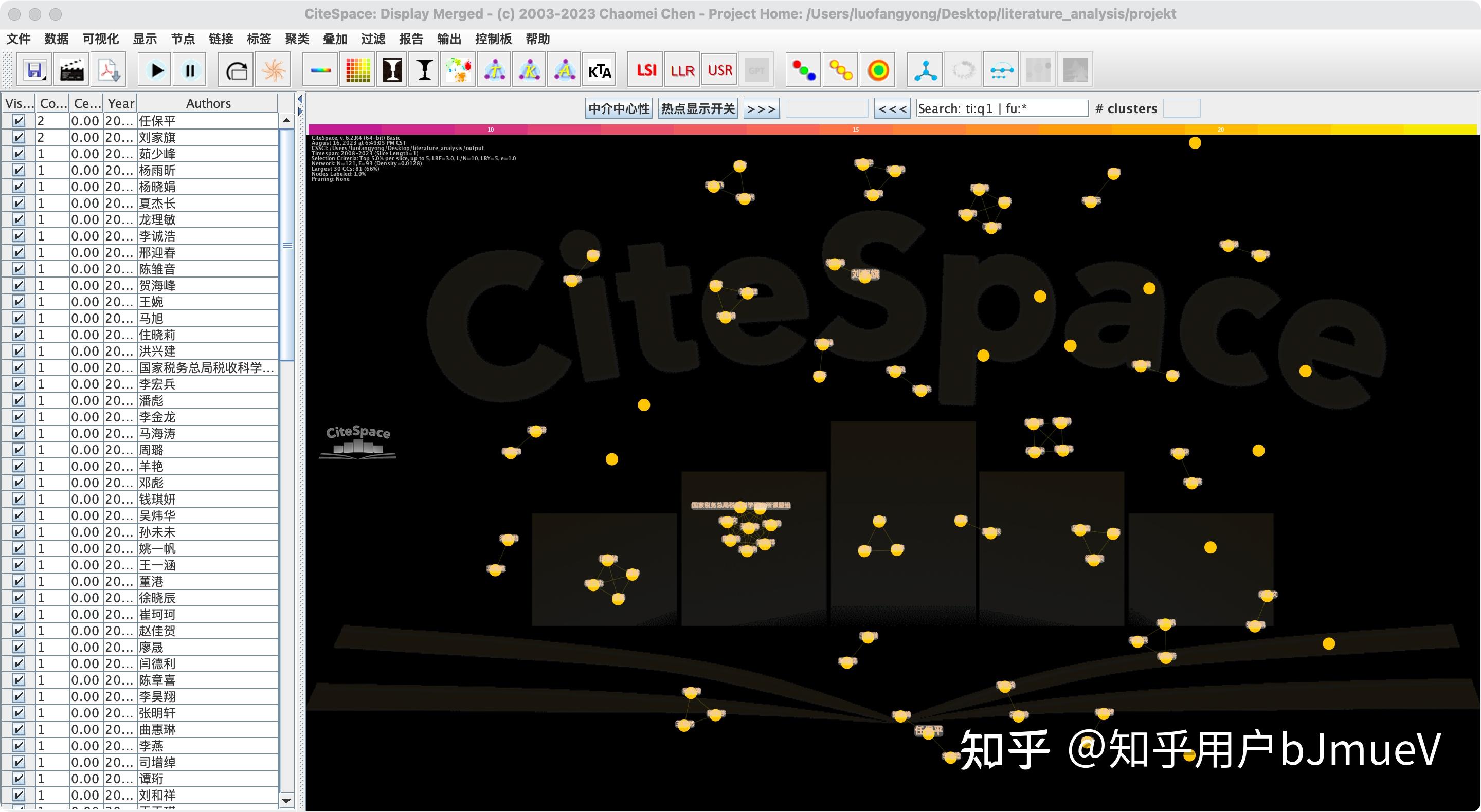Screen dimensions: 1481x812
Task: Select the LSI labeling algorithm icon
Action: point(645,69)
